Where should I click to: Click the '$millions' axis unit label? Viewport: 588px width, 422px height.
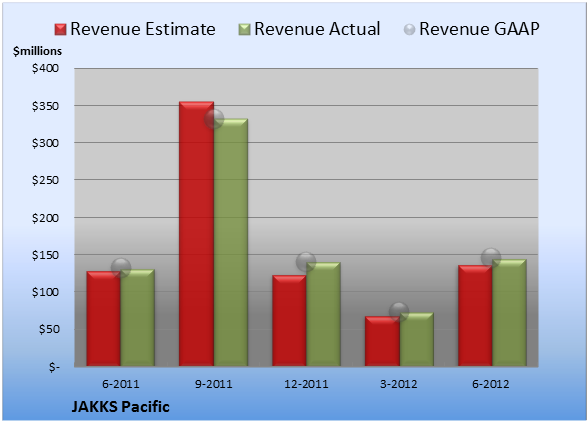click(37, 51)
